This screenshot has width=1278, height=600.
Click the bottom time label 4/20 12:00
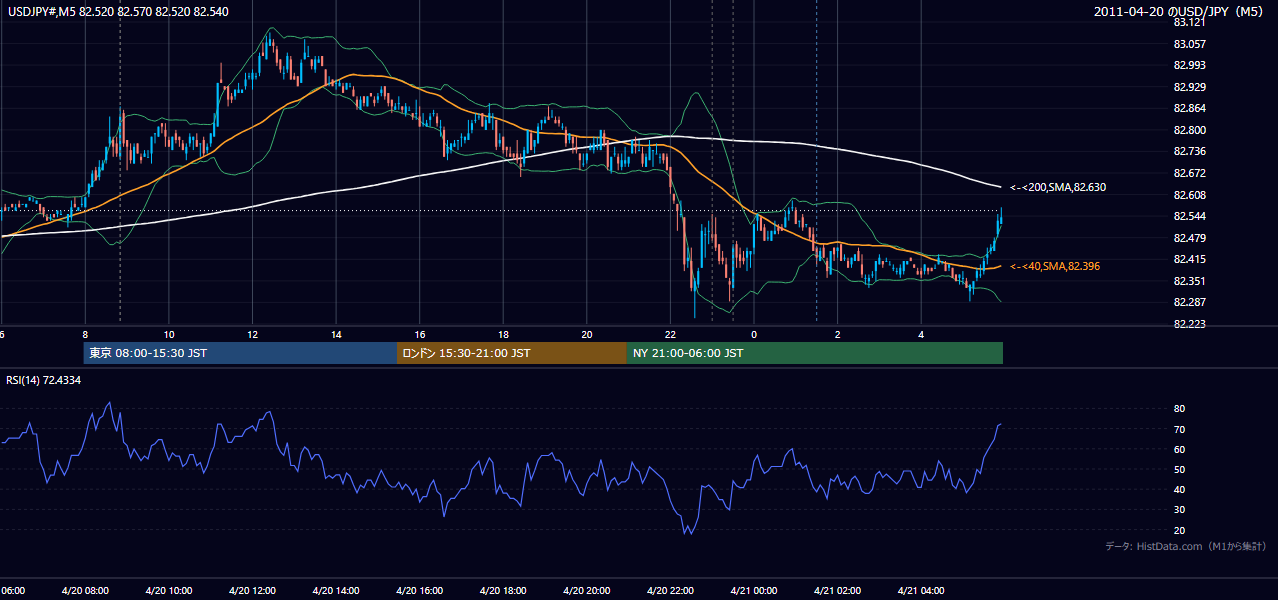pos(252,591)
